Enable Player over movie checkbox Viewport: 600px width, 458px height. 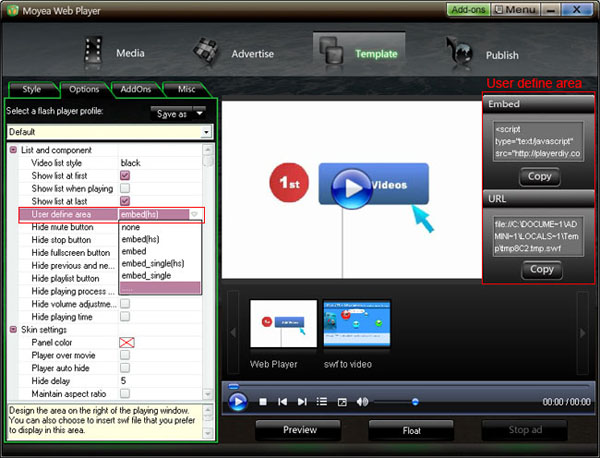pos(125,355)
